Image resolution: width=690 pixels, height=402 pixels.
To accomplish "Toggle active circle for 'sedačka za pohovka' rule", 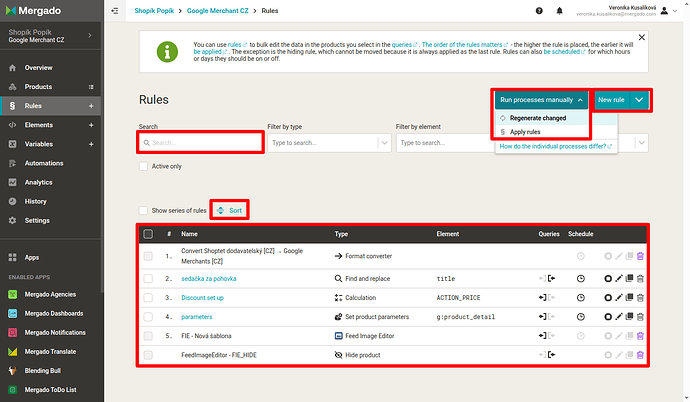I will (608, 278).
